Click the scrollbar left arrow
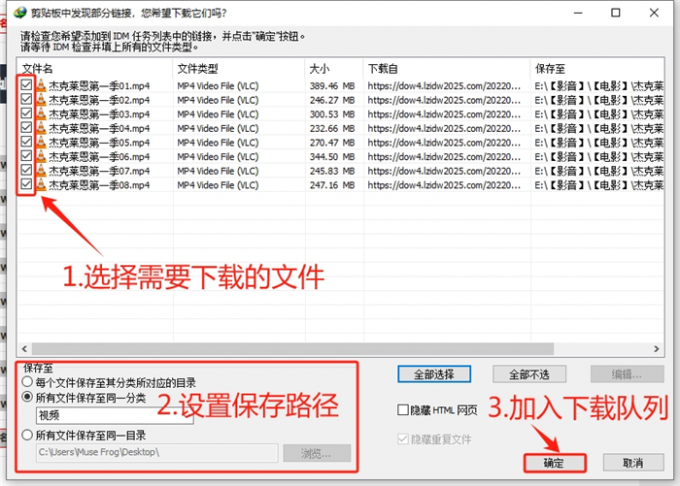 tap(25, 349)
